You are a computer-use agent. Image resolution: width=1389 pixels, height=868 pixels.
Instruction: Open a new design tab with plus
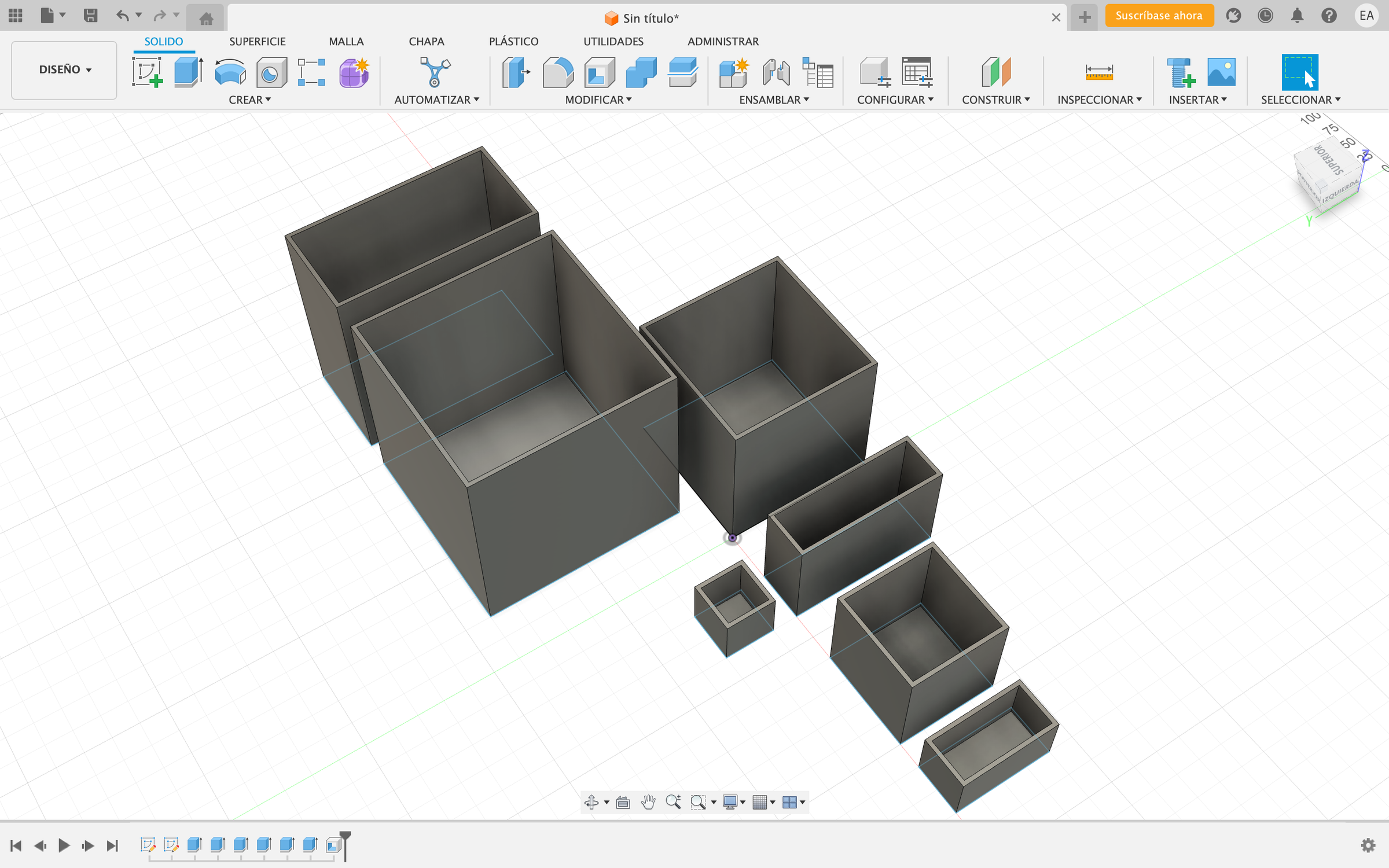[x=1085, y=17]
